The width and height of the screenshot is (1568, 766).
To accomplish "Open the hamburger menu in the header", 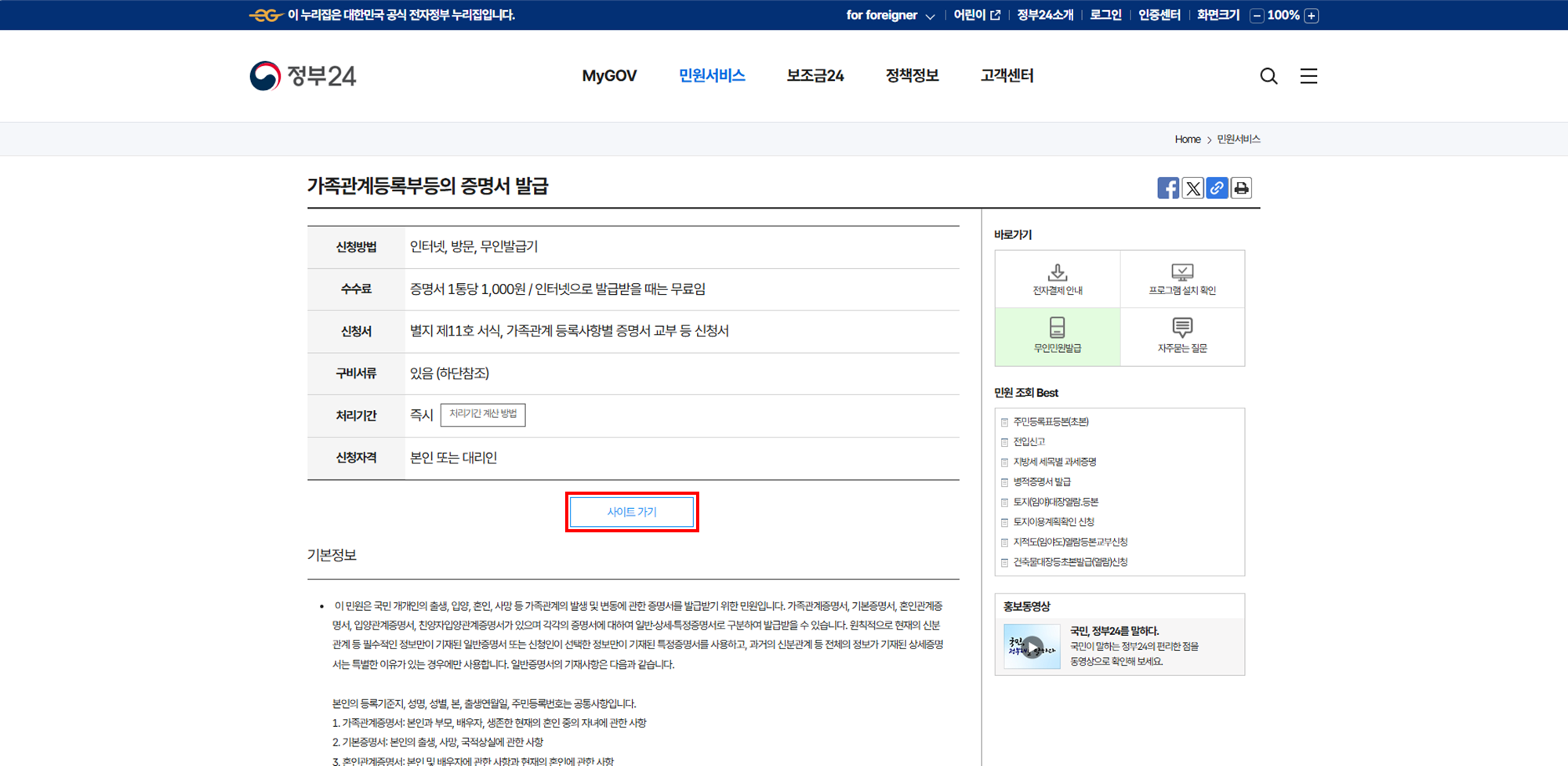I will pyautogui.click(x=1308, y=75).
